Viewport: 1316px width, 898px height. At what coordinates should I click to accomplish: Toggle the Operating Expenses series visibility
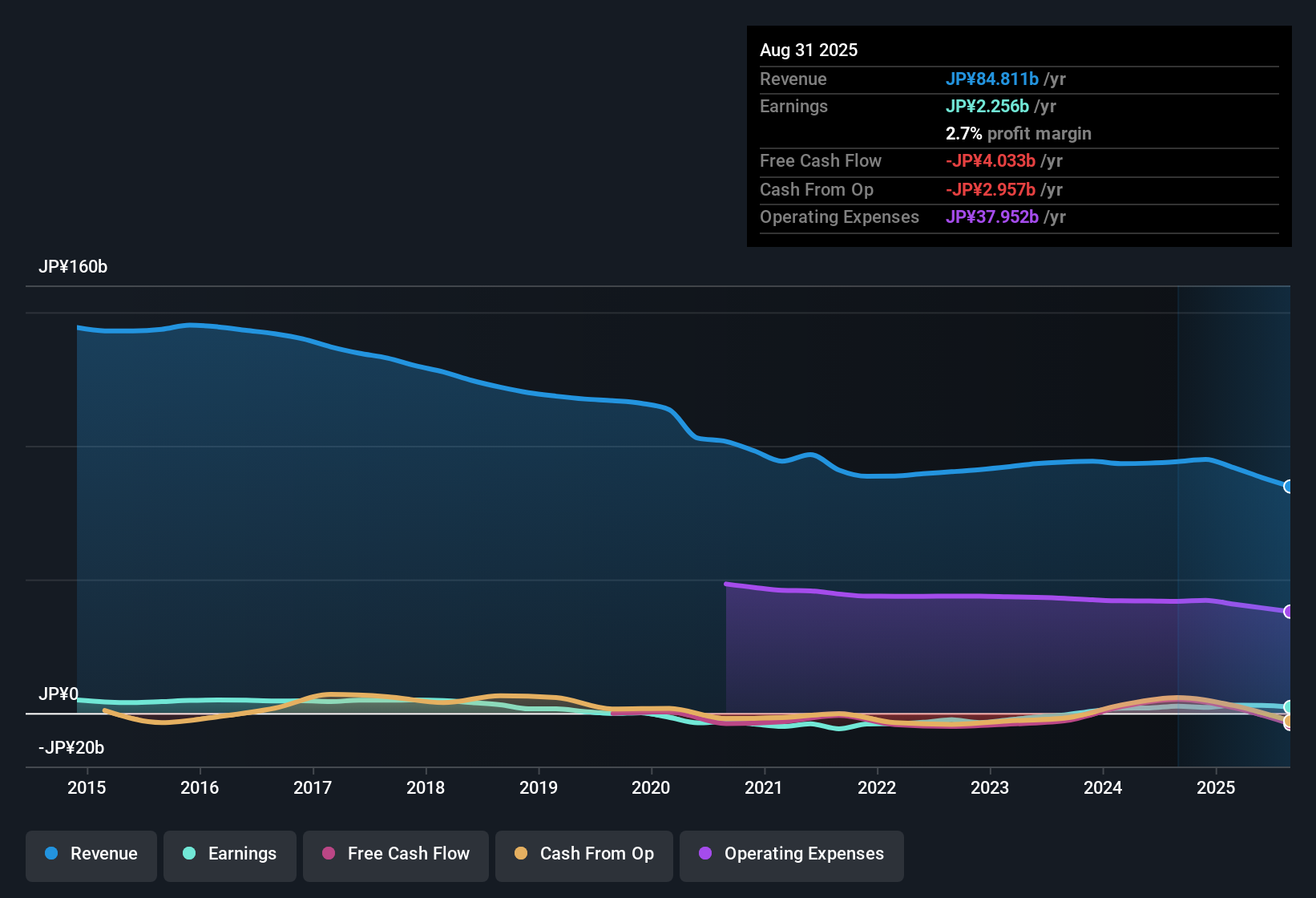pos(791,854)
